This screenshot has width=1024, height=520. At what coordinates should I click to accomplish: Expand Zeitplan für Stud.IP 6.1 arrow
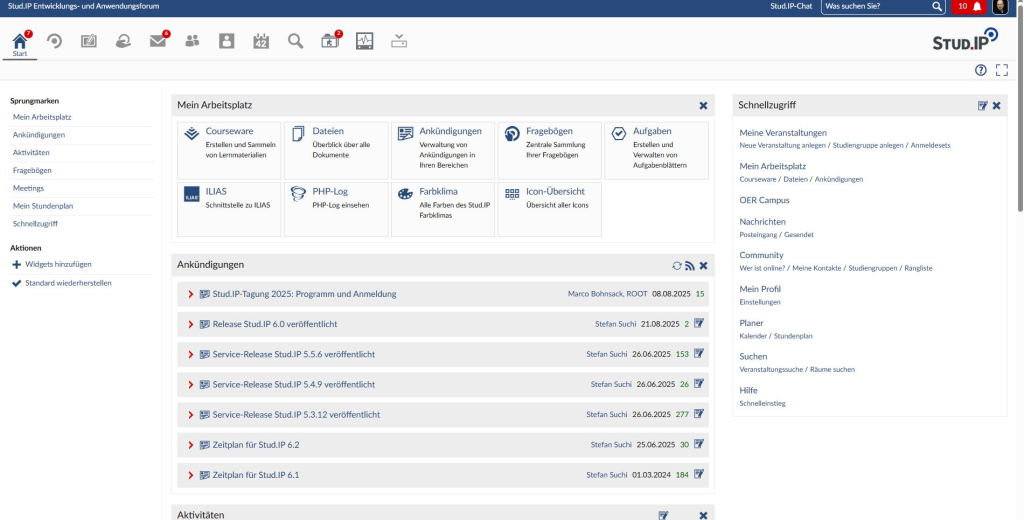(191, 476)
